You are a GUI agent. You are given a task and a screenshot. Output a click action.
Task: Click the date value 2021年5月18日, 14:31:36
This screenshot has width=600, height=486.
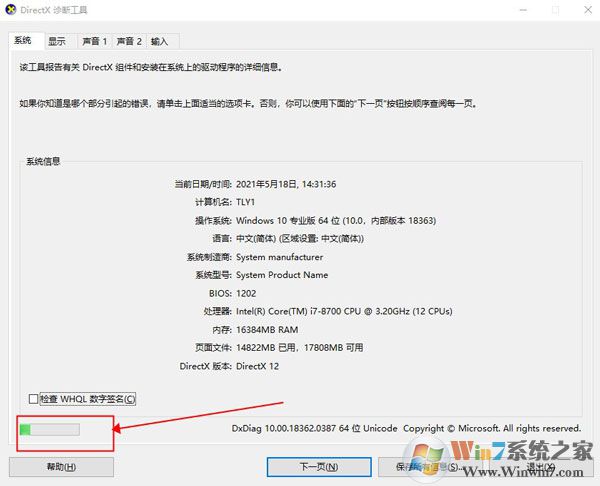point(286,184)
